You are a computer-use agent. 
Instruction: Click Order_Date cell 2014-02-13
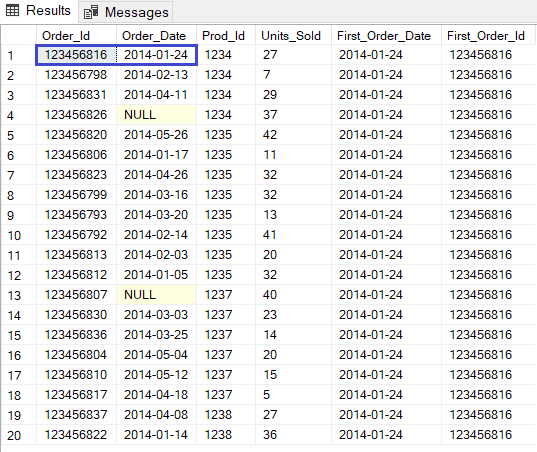point(157,75)
